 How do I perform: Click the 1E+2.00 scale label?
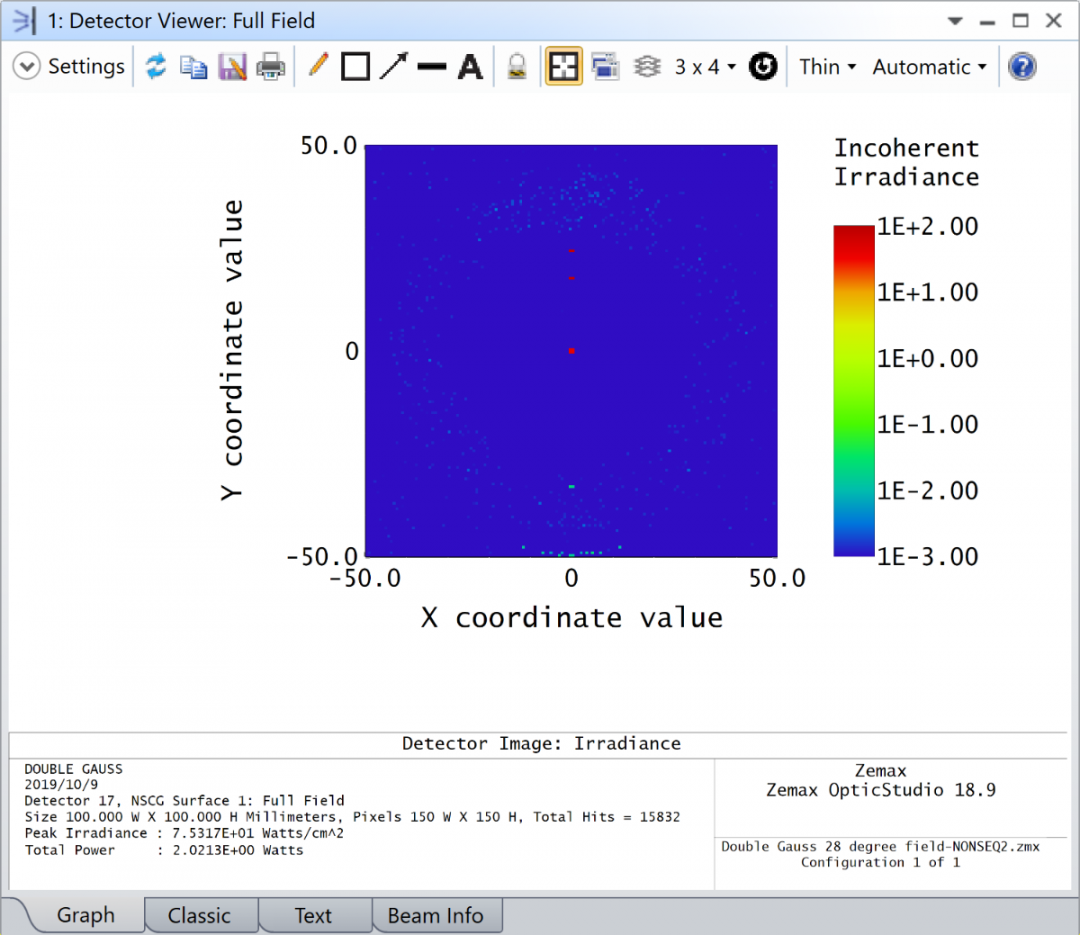[x=928, y=226]
